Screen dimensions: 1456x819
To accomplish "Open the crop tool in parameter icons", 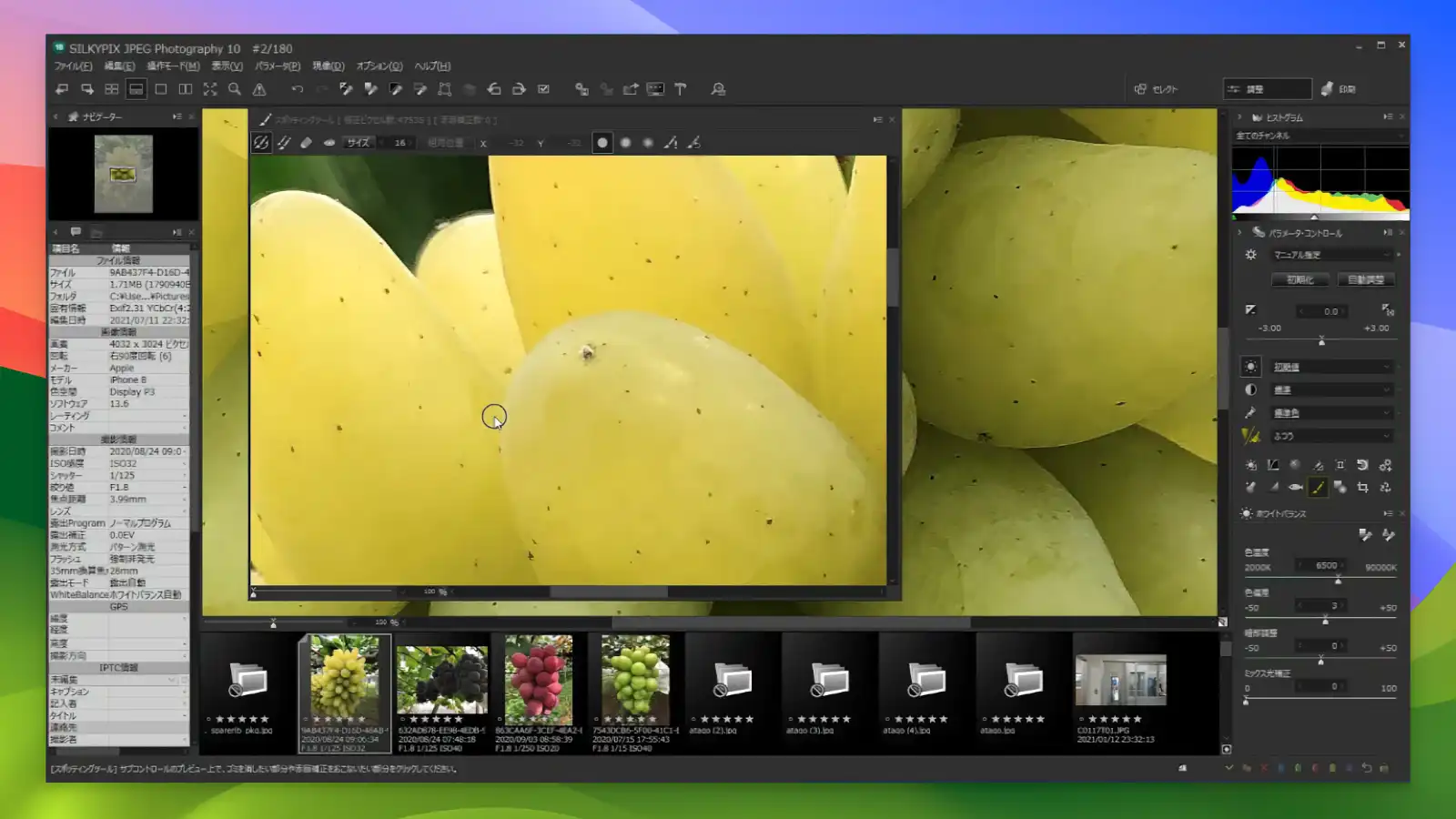I will (x=1362, y=488).
